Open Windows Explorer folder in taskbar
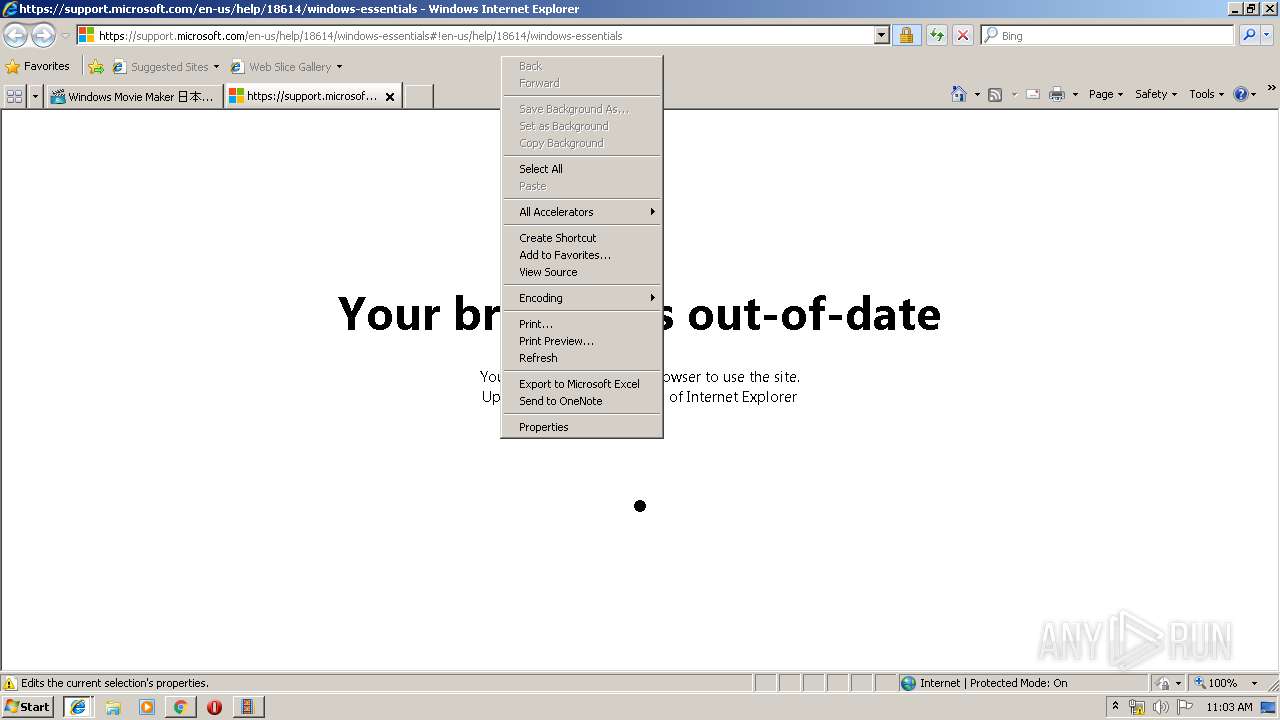 pos(113,707)
